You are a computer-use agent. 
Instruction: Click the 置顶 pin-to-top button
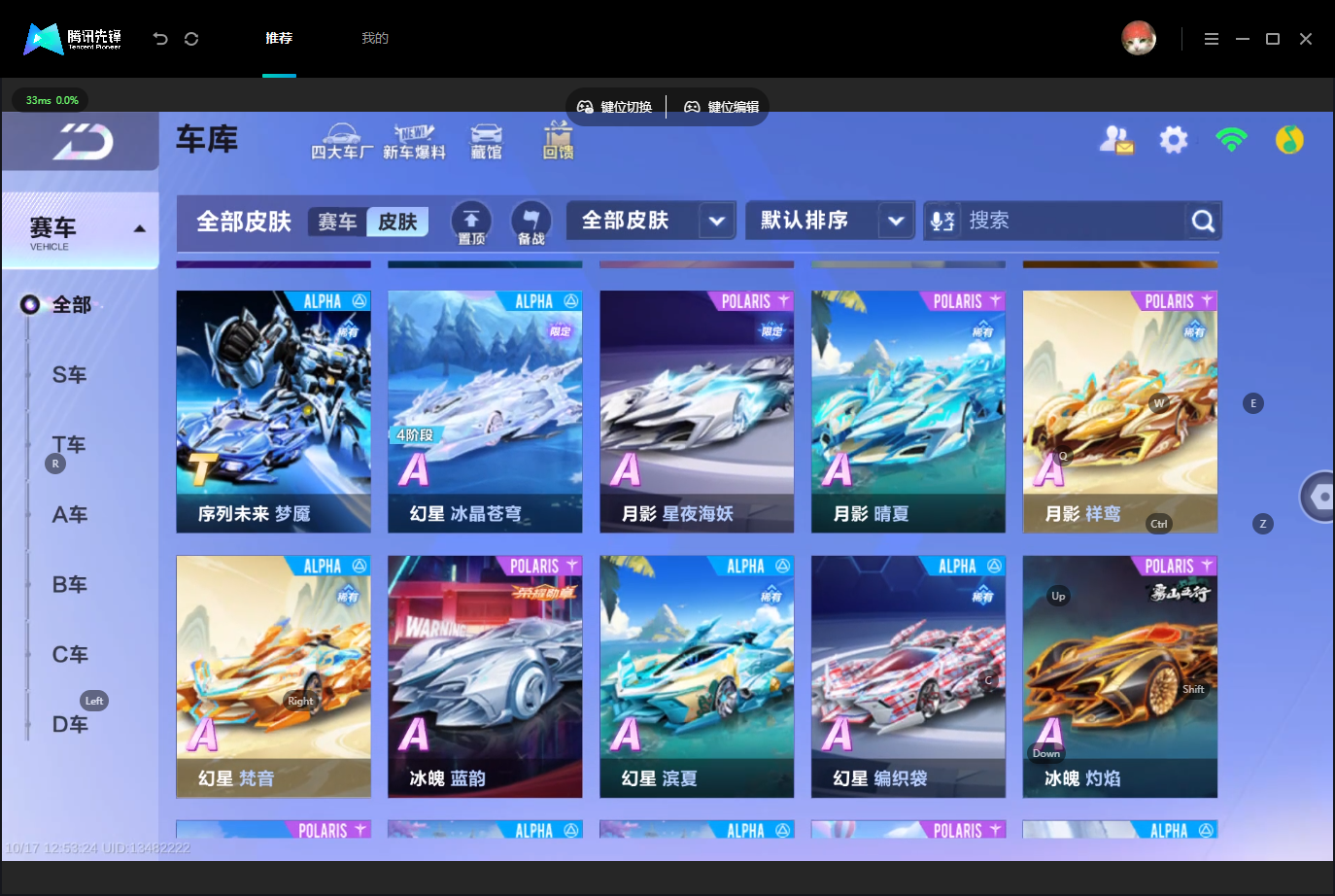pos(471,223)
